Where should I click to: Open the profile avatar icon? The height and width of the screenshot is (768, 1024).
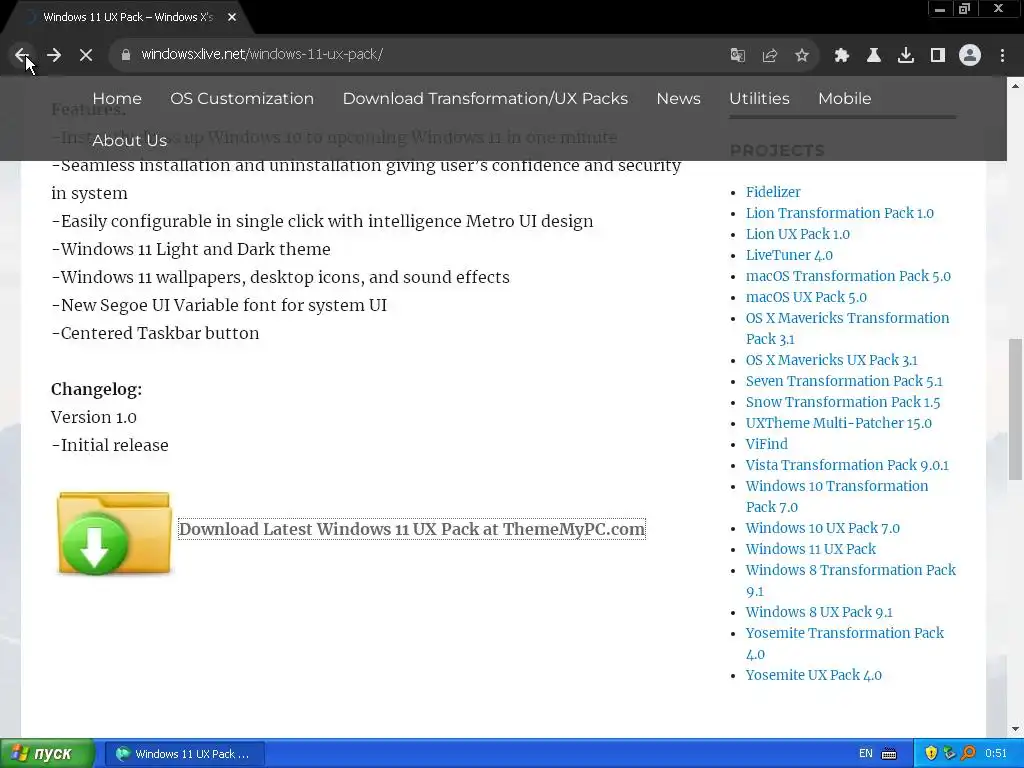pyautogui.click(x=970, y=55)
